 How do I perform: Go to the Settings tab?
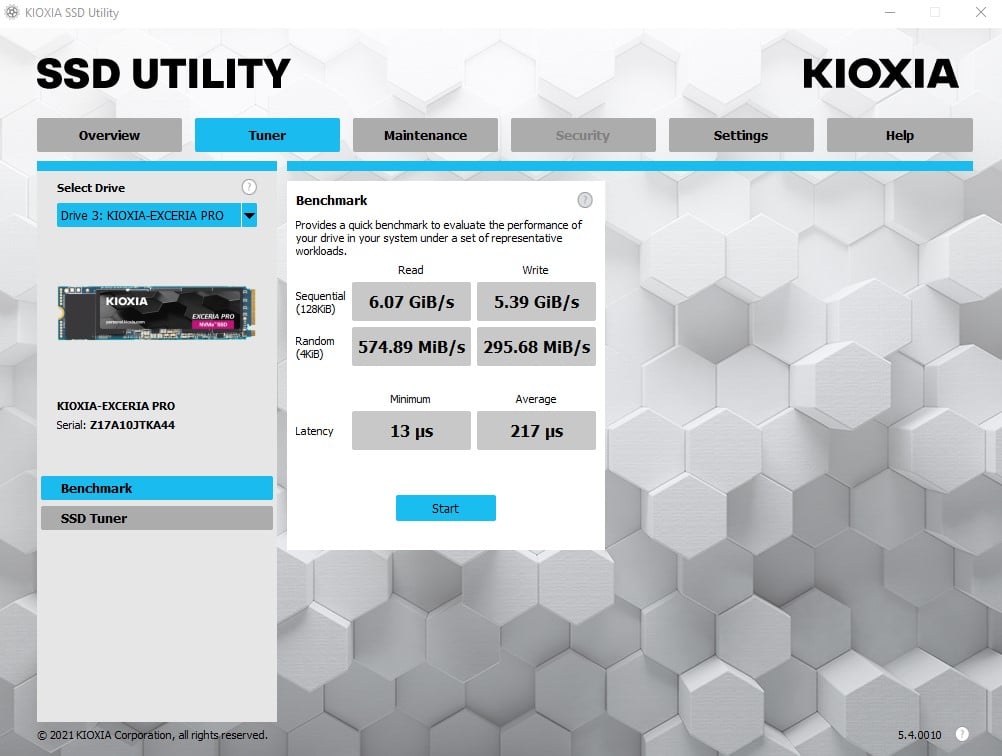pos(740,135)
